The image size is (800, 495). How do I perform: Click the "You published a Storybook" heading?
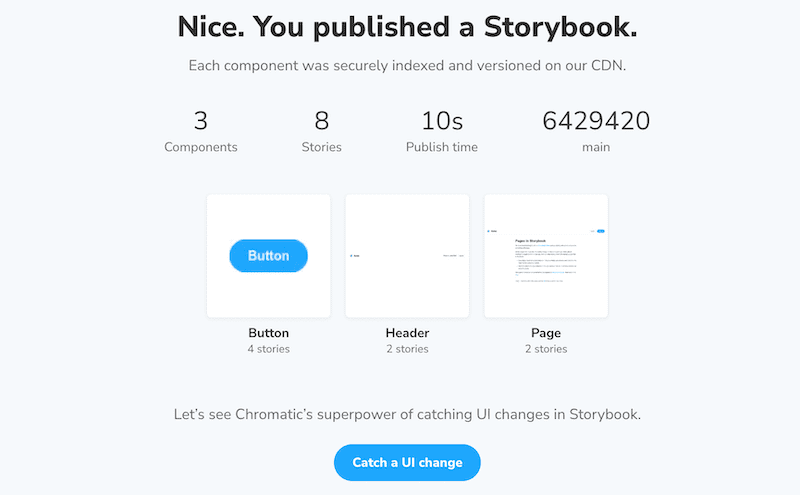tap(407, 27)
